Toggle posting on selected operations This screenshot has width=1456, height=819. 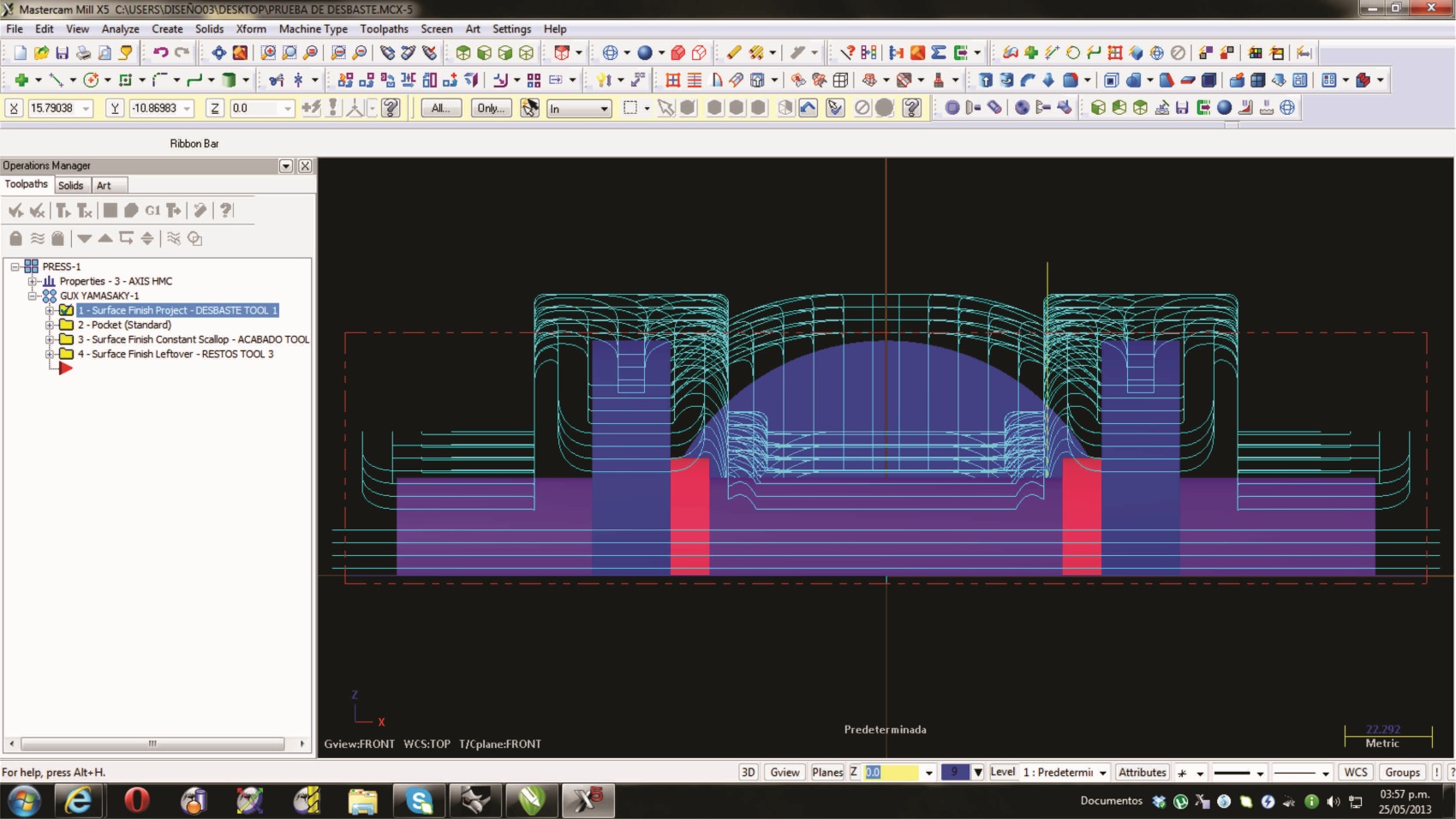[57, 238]
